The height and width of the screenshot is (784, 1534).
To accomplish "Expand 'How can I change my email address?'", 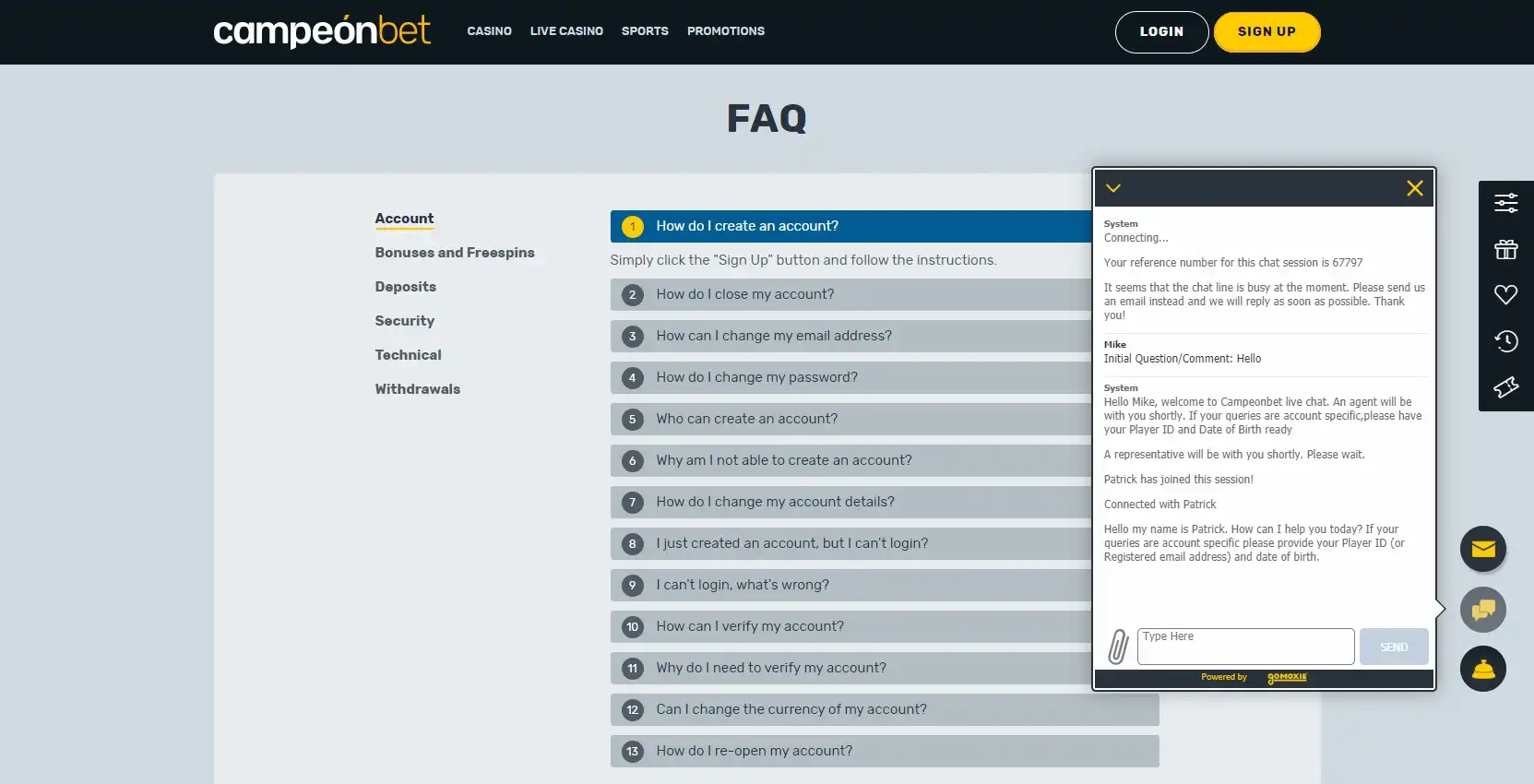I will (x=850, y=336).
